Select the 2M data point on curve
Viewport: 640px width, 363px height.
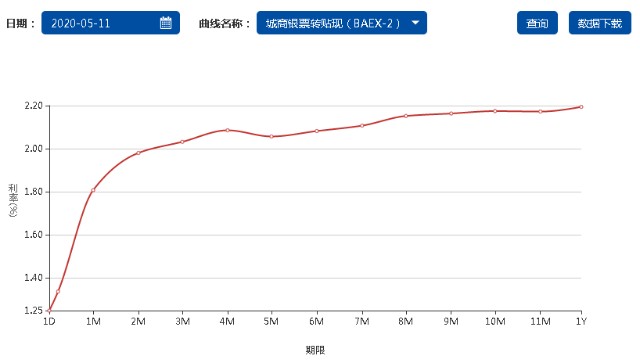coord(138,153)
